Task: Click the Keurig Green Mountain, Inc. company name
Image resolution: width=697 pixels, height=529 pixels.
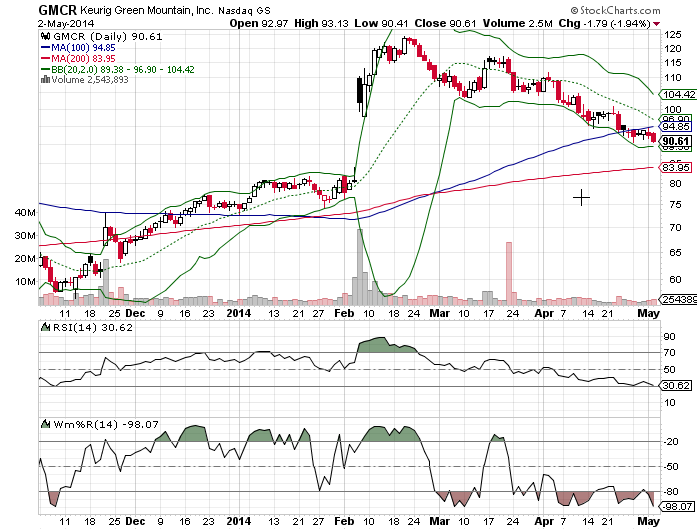Action: pyautogui.click(x=147, y=10)
